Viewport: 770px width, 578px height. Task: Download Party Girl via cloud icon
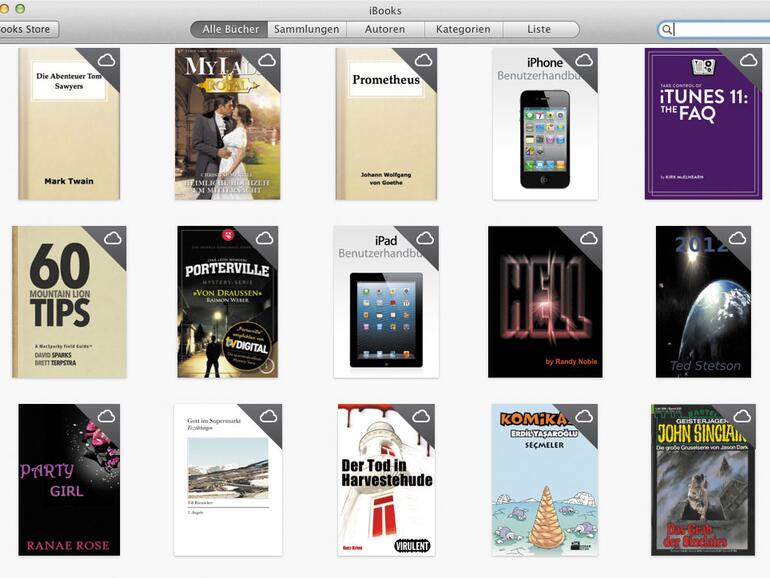click(x=106, y=416)
